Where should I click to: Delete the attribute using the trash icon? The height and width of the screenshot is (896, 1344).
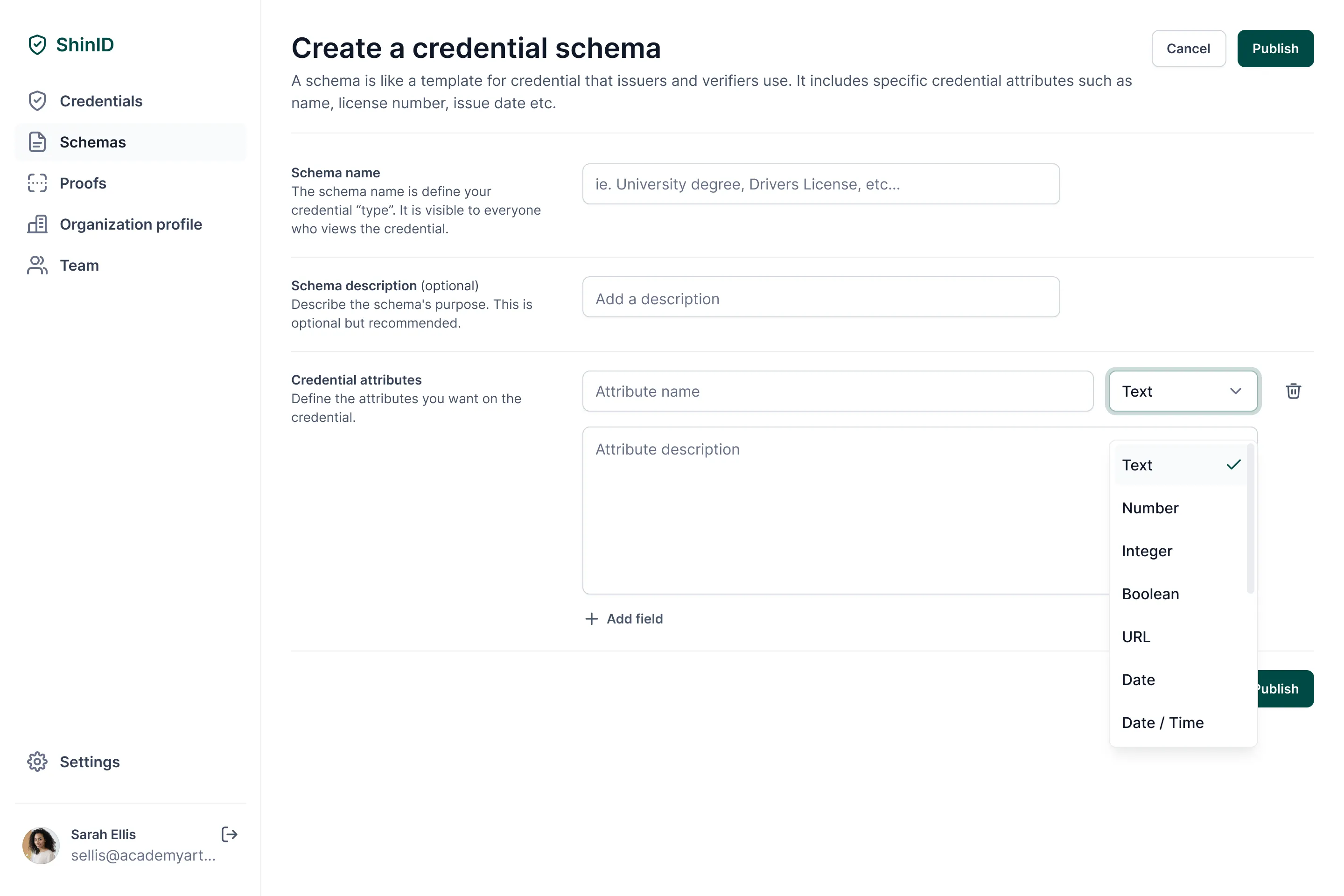pyautogui.click(x=1293, y=391)
